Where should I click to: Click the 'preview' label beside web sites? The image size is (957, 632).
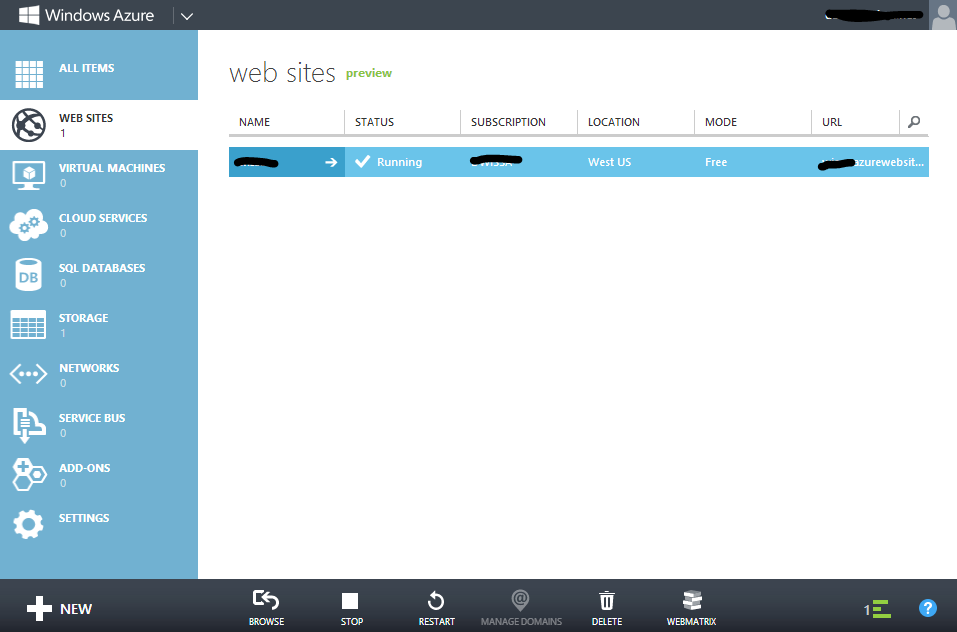(369, 73)
